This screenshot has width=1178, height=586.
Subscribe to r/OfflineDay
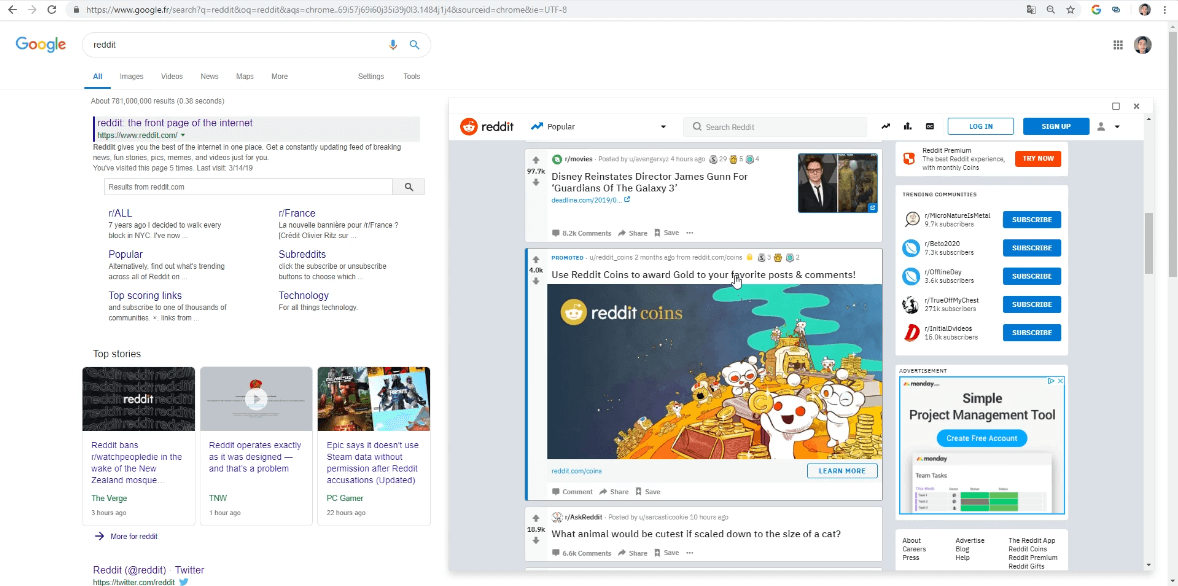[1032, 276]
